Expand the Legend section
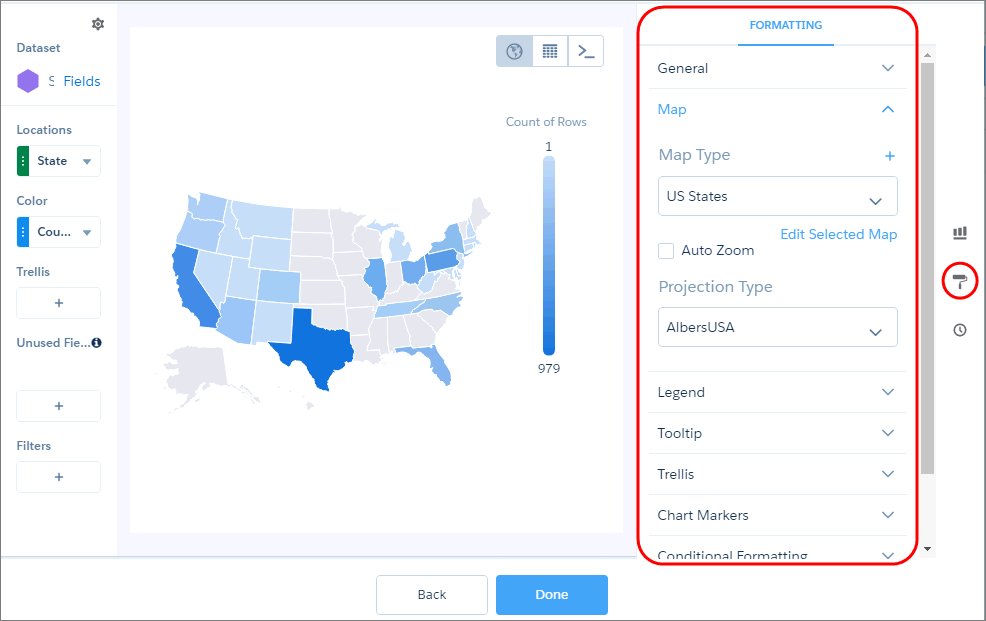Screen dimensions: 986x621 (778, 392)
